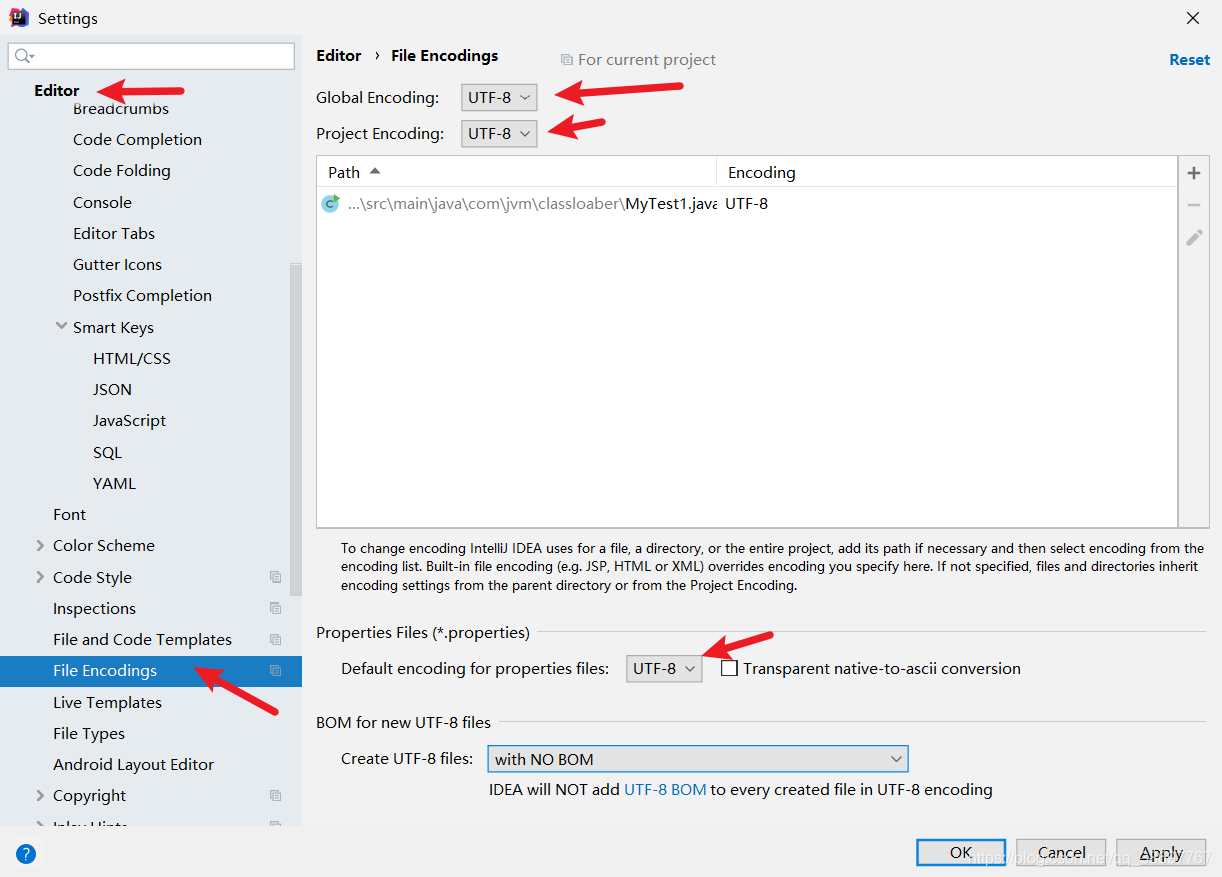Open Breadcrumbs settings page
This screenshot has height=877, width=1222.
(x=121, y=109)
